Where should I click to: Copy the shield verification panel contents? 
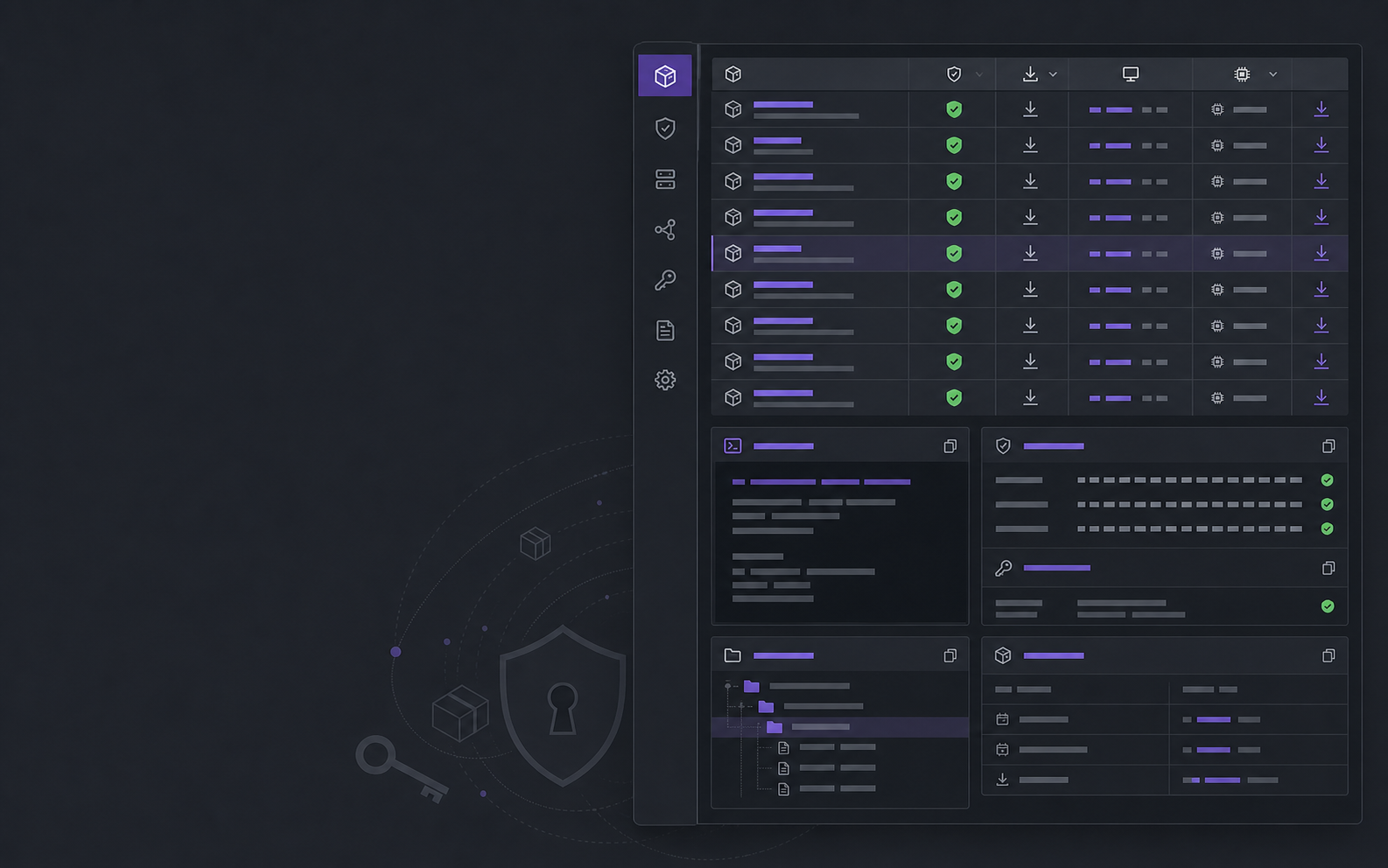tap(1328, 446)
